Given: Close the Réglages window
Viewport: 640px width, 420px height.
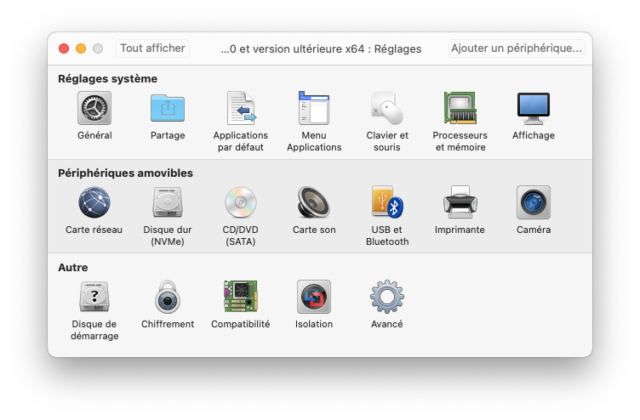Looking at the screenshot, I should tap(64, 49).
